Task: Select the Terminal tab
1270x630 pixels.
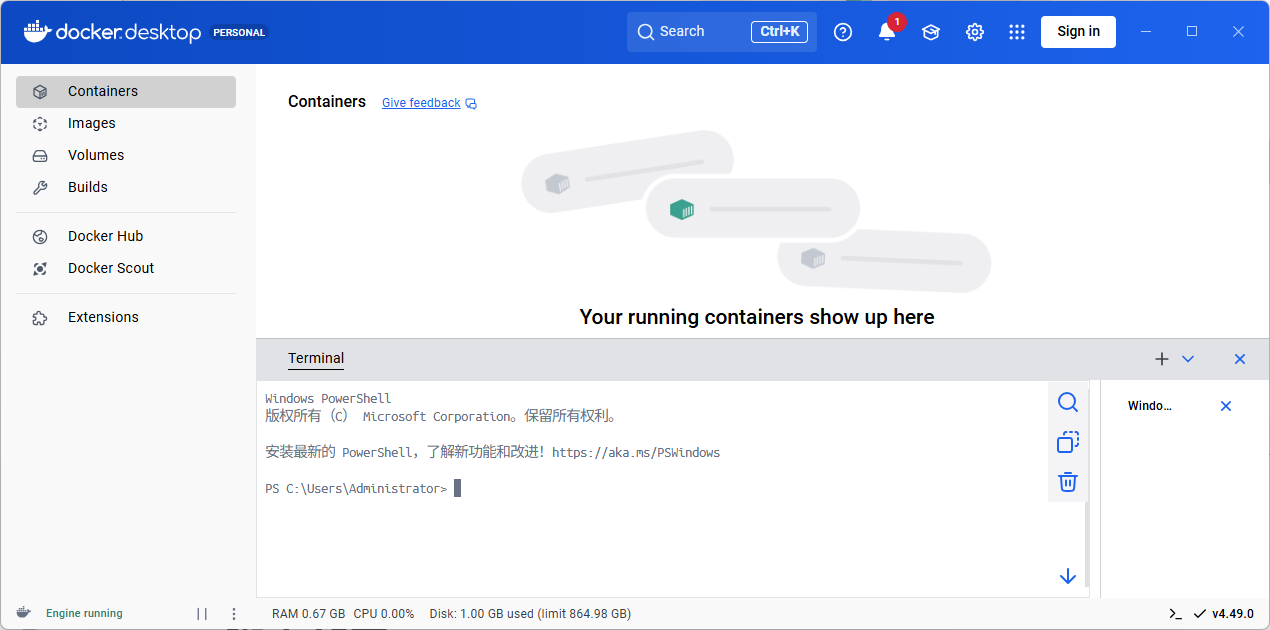Action: [x=316, y=359]
